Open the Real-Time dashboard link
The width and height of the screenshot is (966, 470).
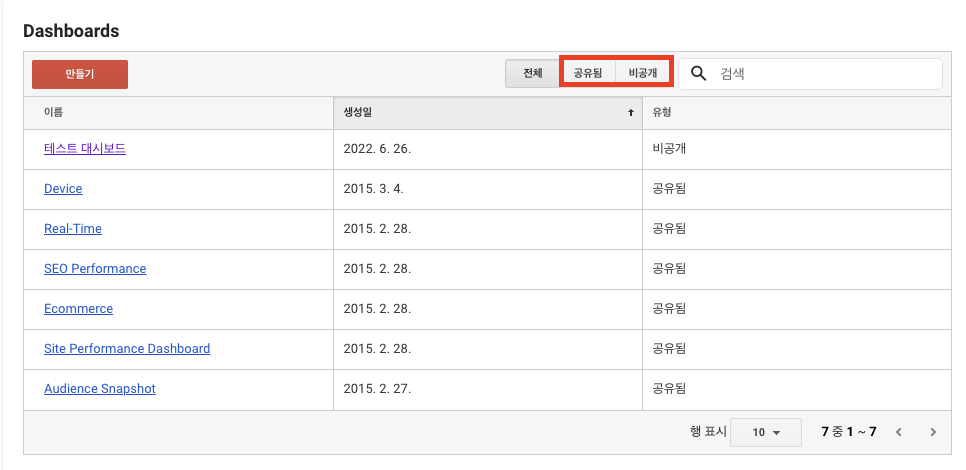[73, 229]
